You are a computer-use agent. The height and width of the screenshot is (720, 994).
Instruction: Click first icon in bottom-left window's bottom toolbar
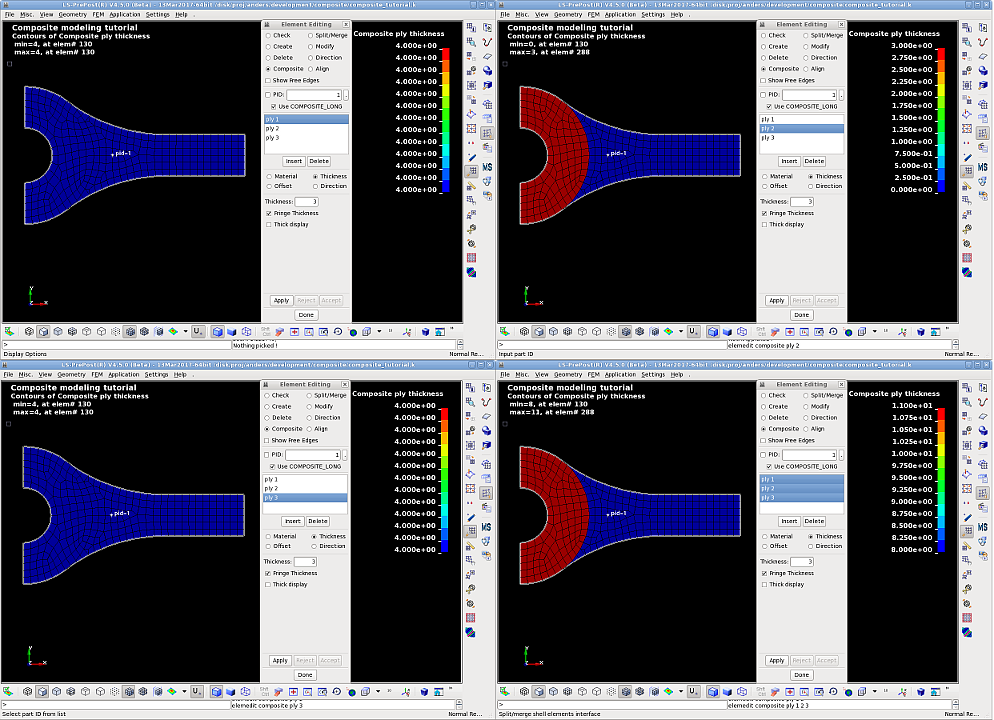[x=9, y=691]
